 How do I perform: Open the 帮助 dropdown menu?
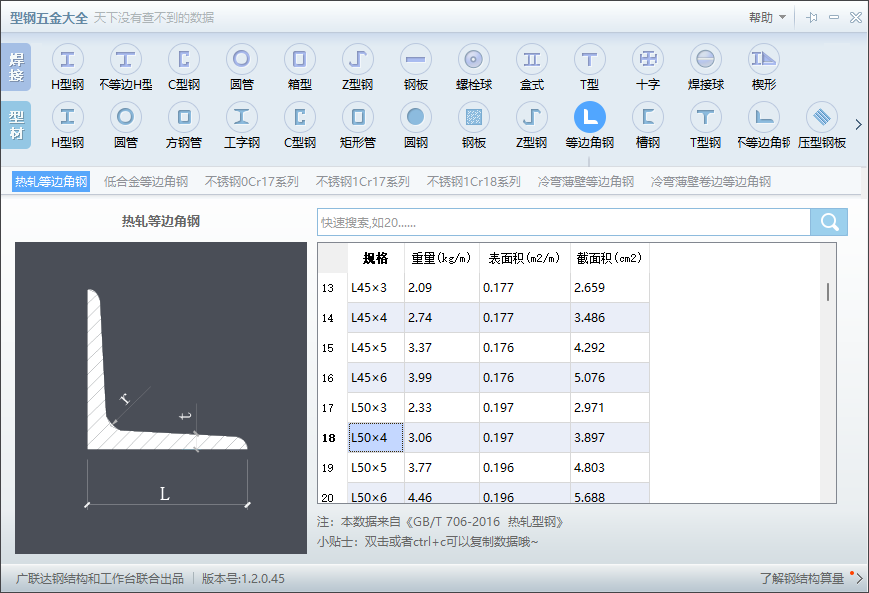(768, 18)
